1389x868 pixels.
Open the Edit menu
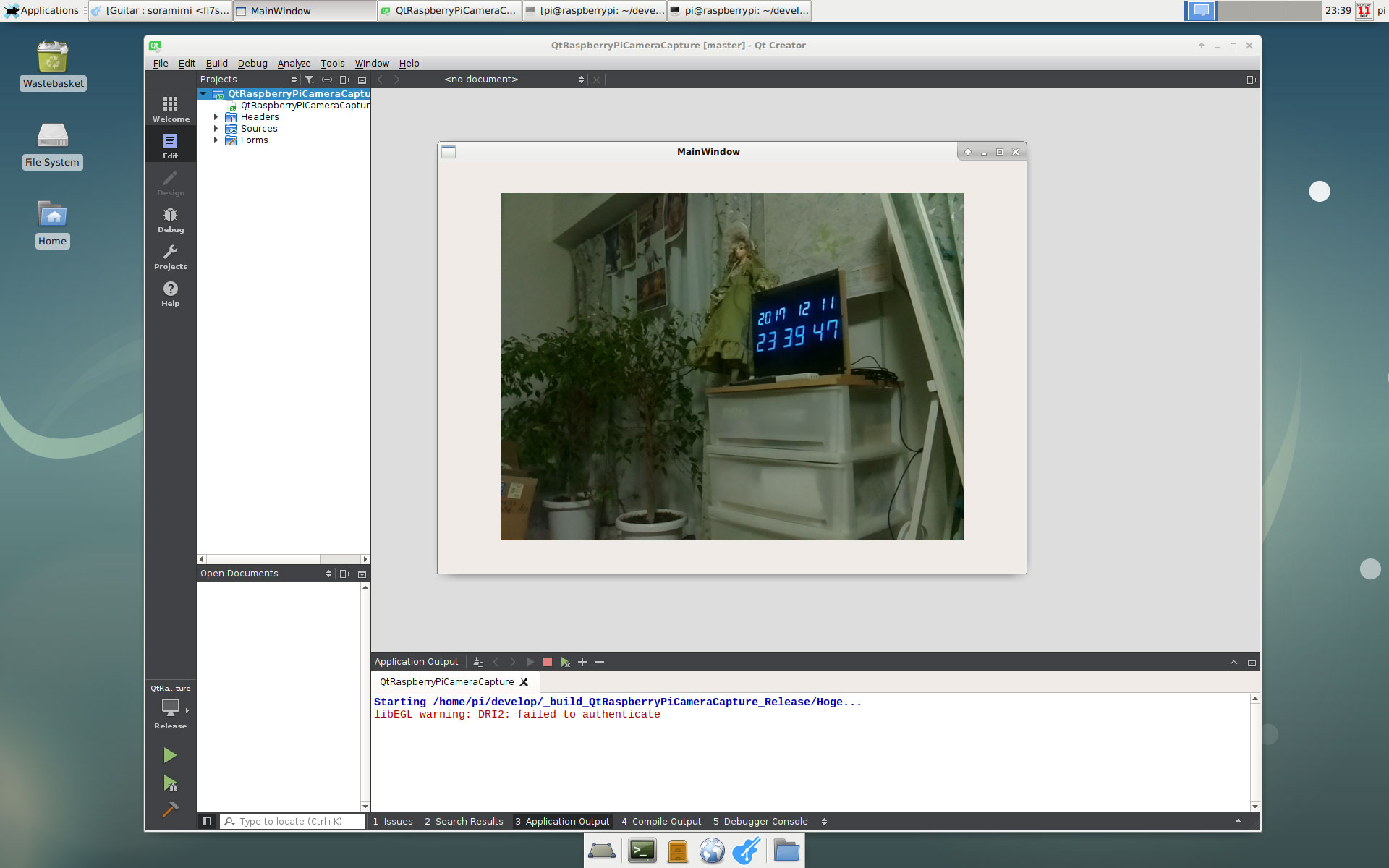pyautogui.click(x=187, y=64)
